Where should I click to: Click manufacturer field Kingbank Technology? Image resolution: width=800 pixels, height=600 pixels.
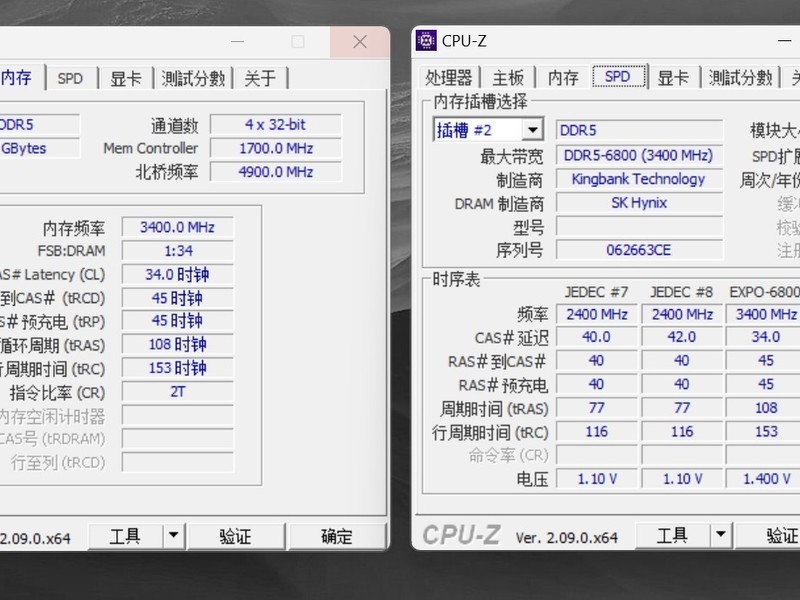pyautogui.click(x=639, y=179)
